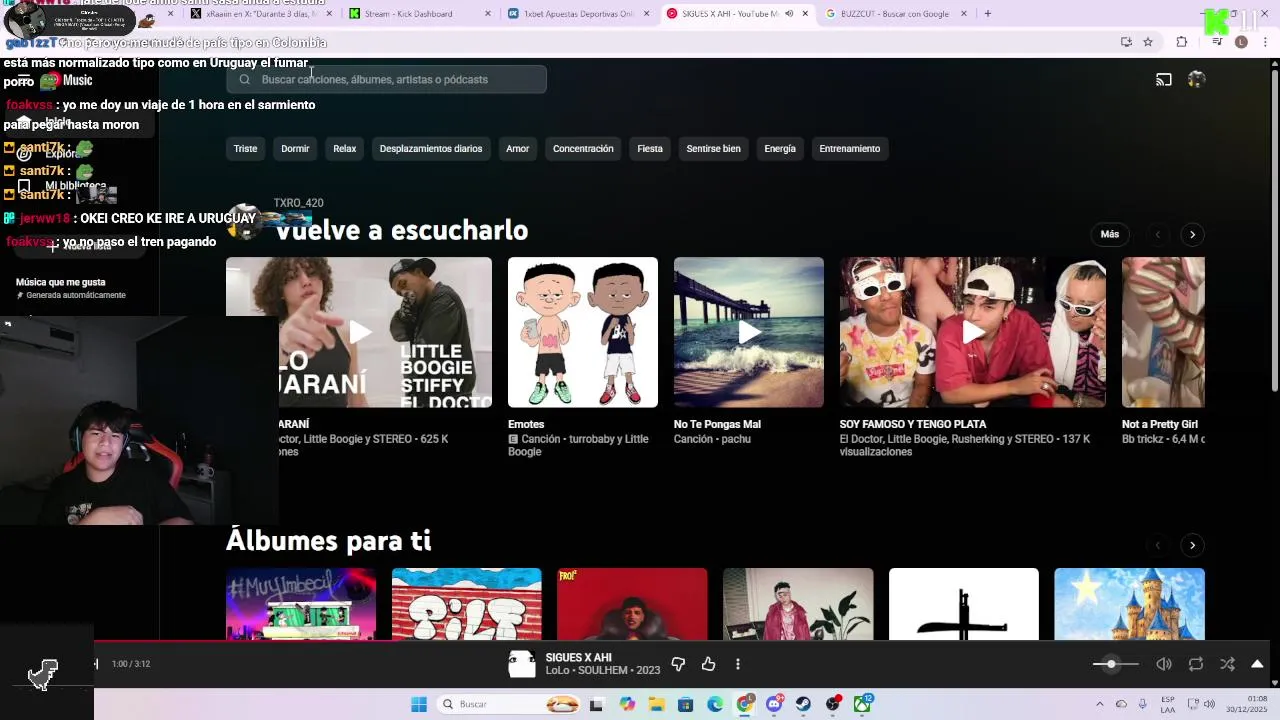Cast to a device using the cast icon
Screen dimensions: 1280x720
coord(1164,79)
